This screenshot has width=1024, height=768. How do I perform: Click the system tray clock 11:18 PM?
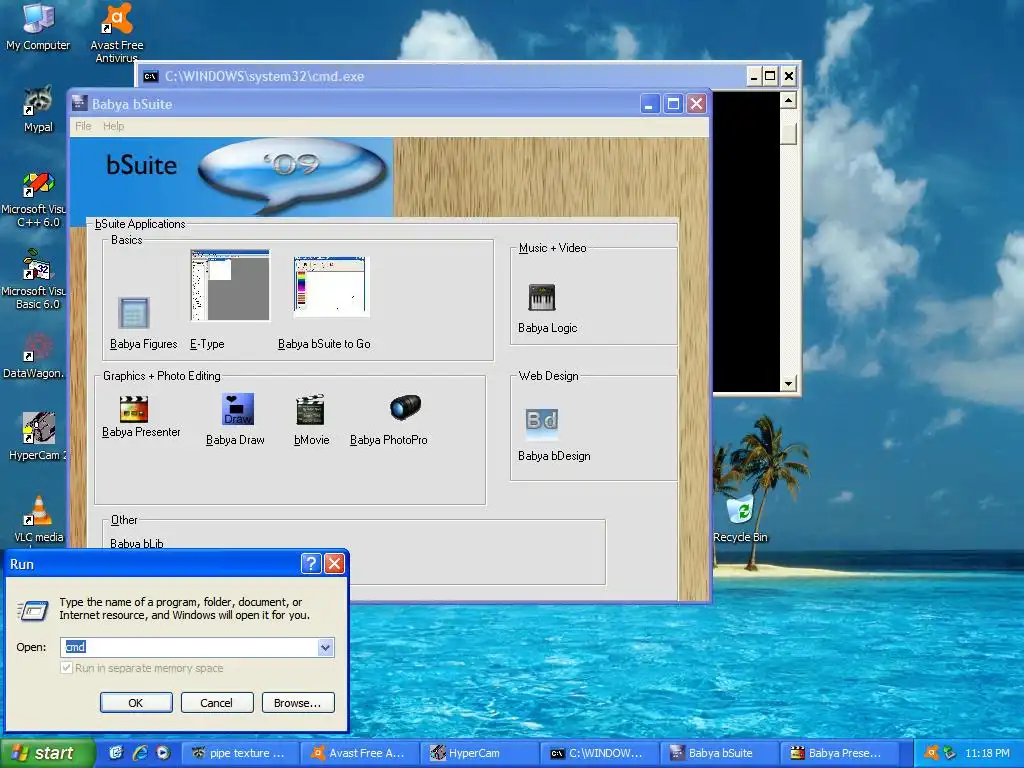point(987,753)
